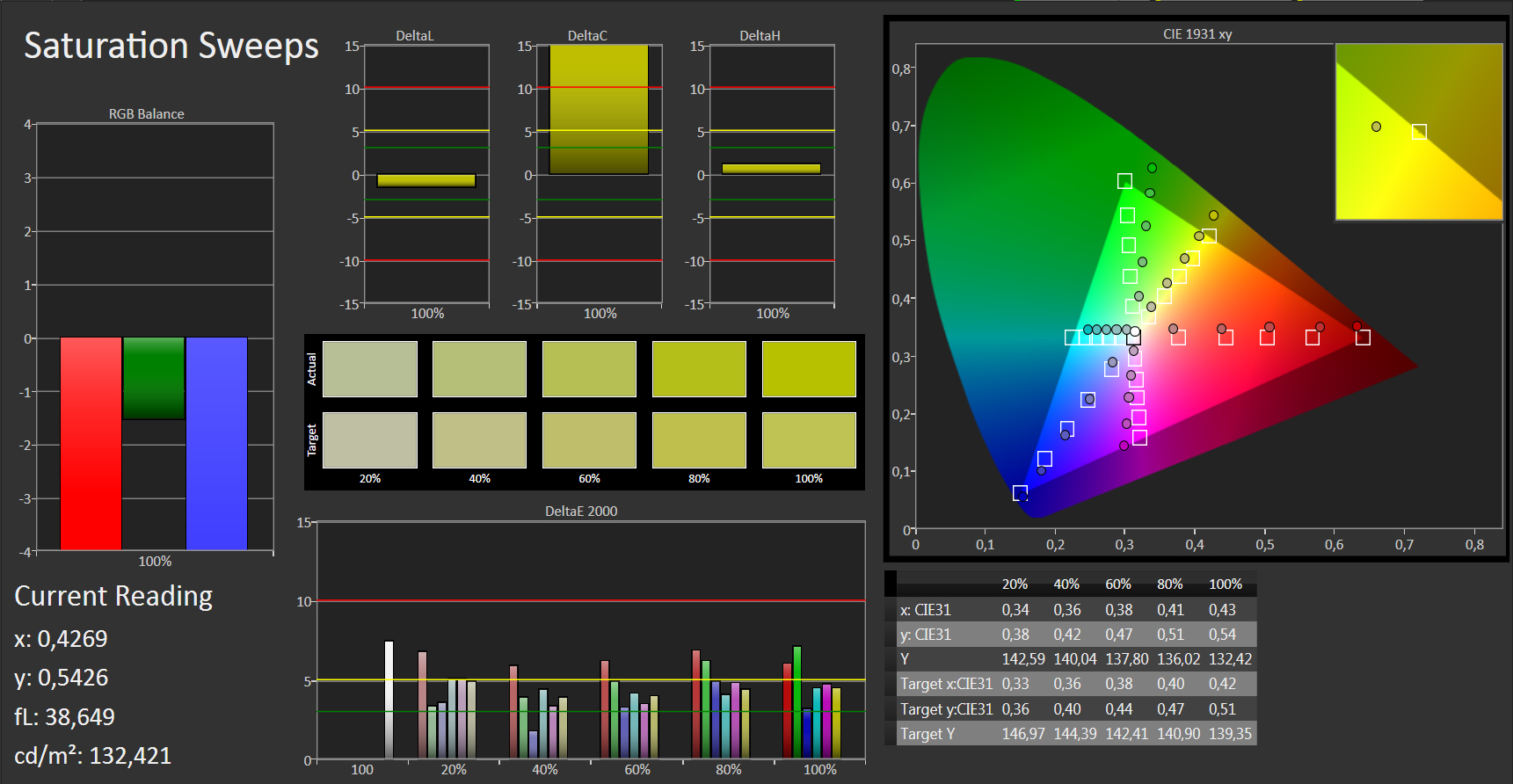Select the Target Y value 146,97
The image size is (1513, 784).
[1023, 734]
